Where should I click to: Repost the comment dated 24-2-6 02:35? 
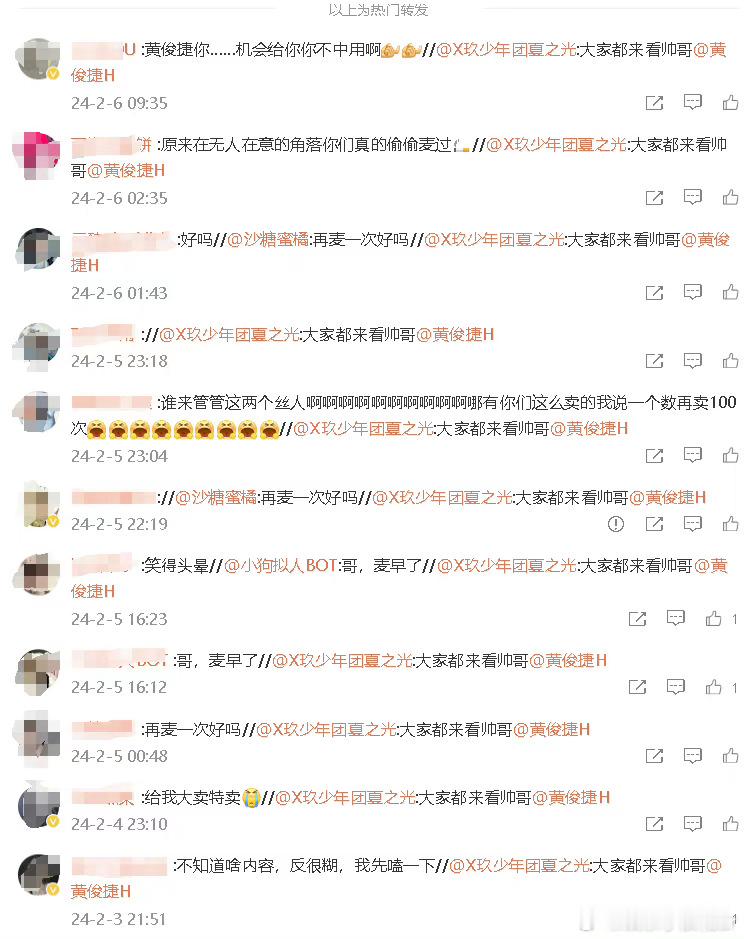(x=654, y=198)
